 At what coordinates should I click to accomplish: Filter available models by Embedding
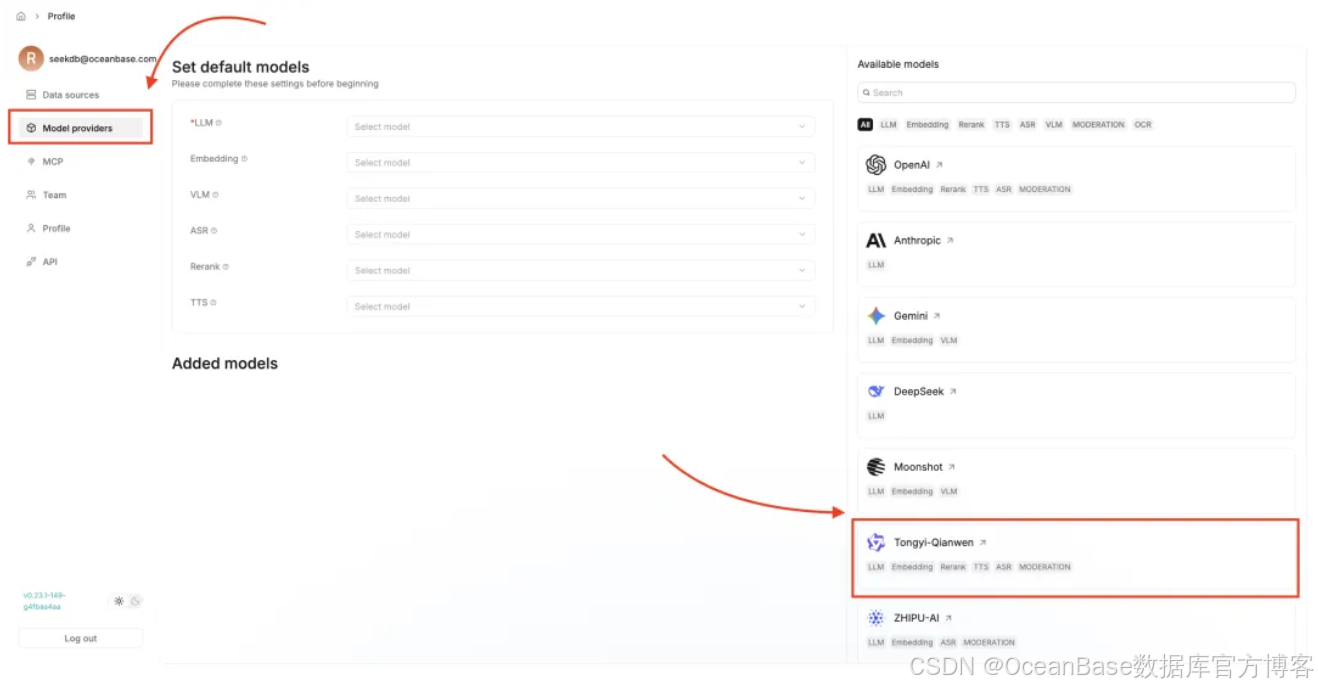point(927,125)
